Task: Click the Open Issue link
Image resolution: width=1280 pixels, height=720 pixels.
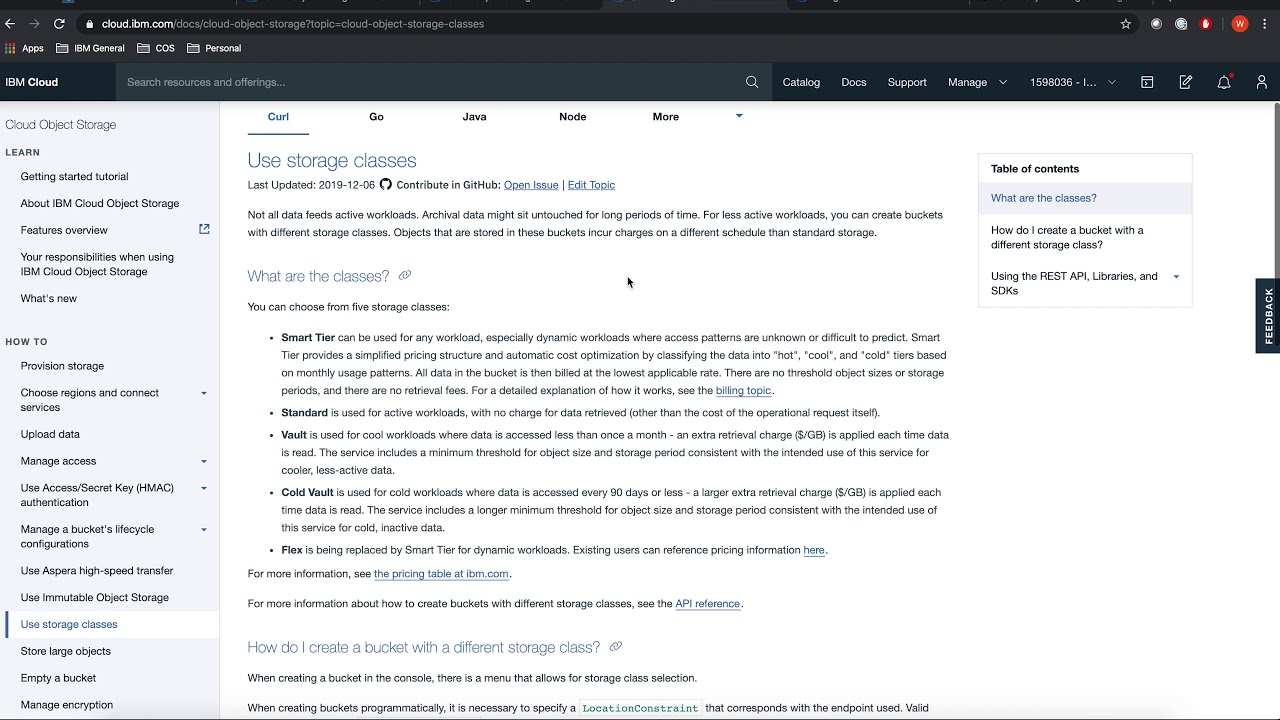Action: [531, 185]
